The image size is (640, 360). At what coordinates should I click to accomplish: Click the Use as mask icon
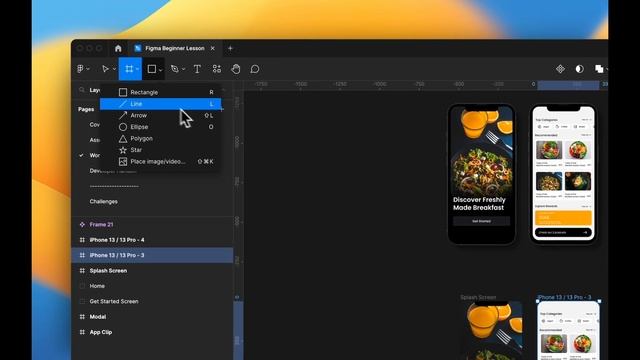click(x=579, y=69)
